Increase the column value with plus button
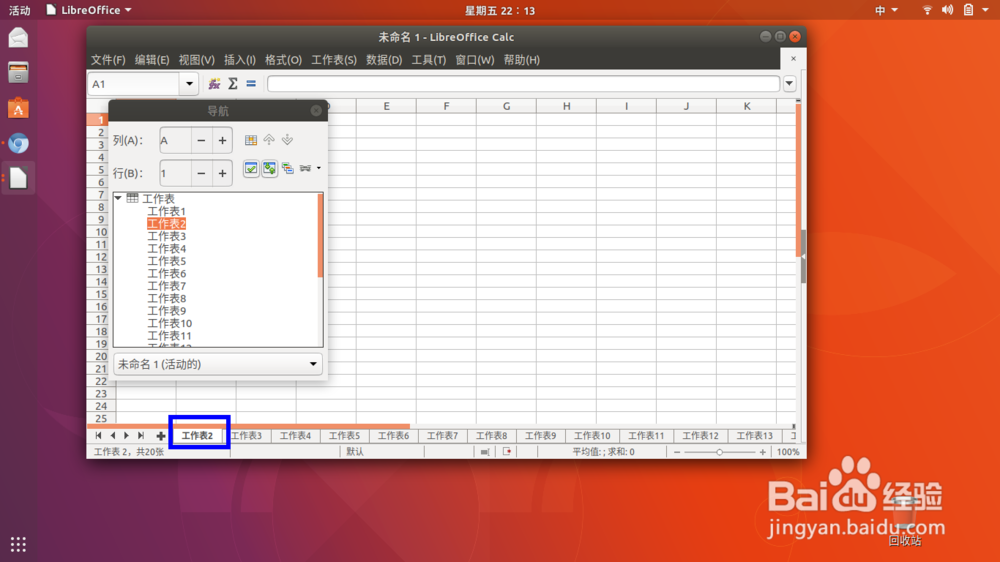Viewport: 1000px width, 562px height. pos(222,140)
